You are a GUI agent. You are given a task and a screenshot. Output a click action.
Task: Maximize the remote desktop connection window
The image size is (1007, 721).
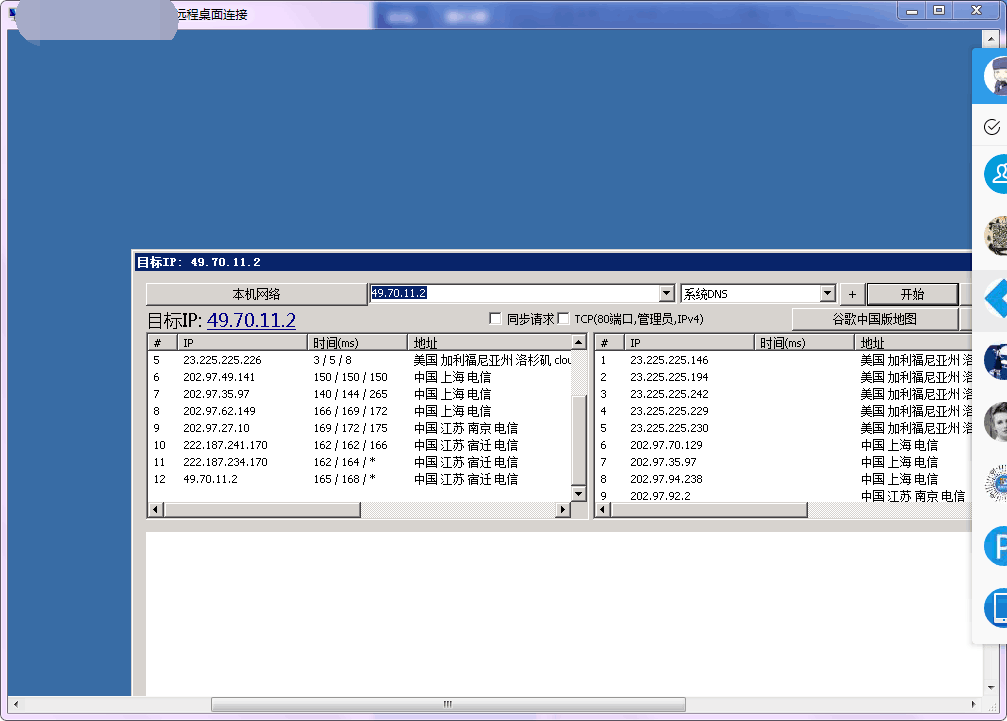click(939, 10)
